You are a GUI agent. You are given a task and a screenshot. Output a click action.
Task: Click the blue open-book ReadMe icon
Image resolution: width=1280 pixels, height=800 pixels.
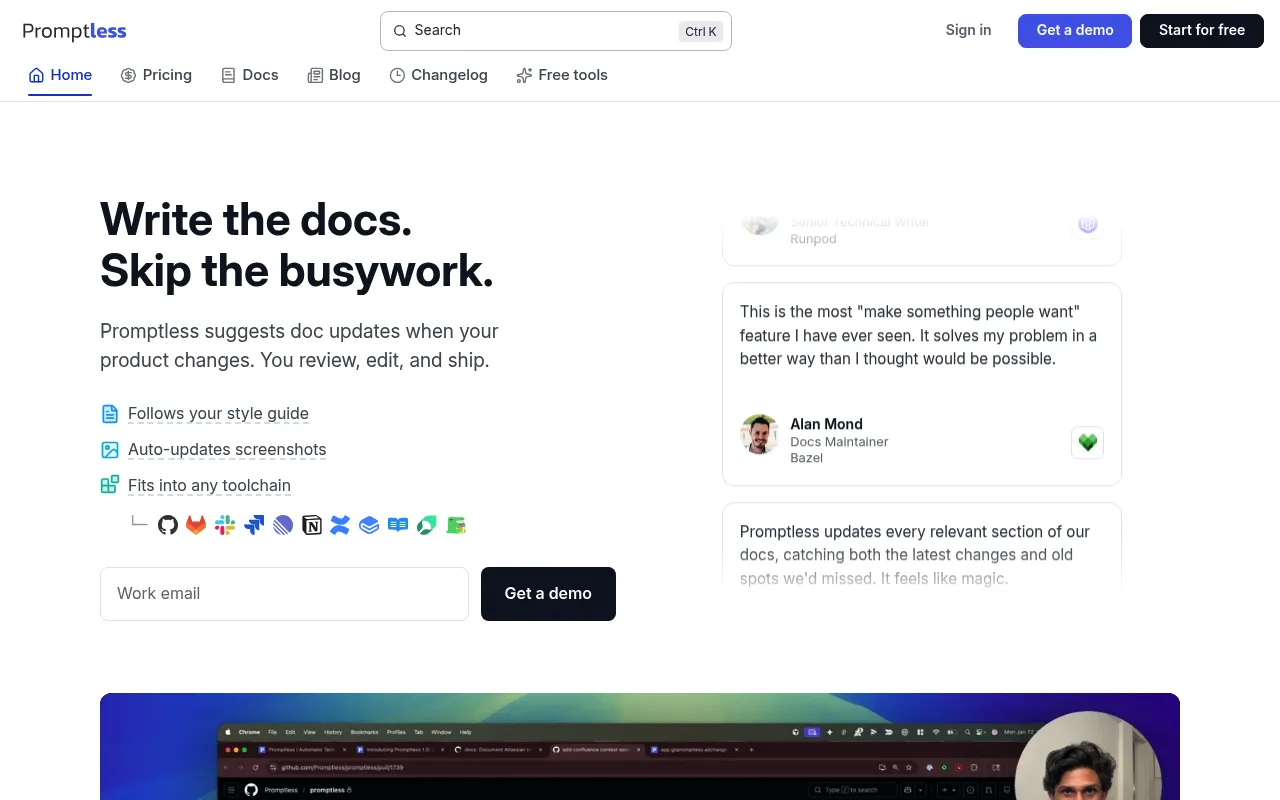click(x=398, y=525)
